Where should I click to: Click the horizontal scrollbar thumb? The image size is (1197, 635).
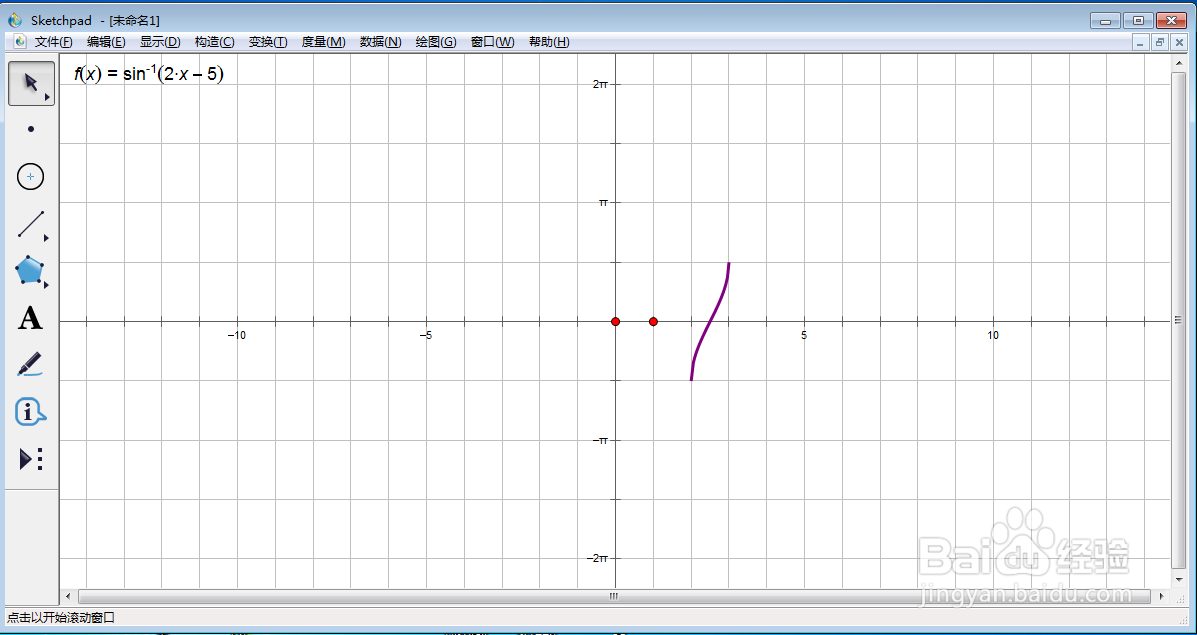click(x=614, y=596)
